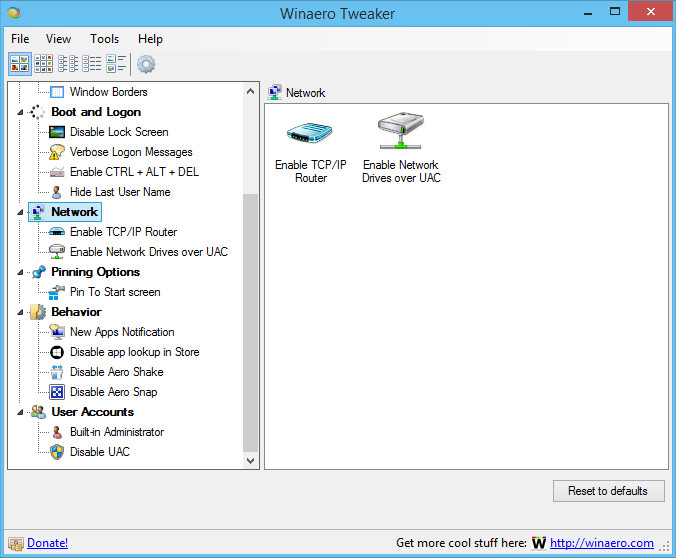Click the Winaero W logo icon
The width and height of the screenshot is (676, 558).
click(x=539, y=543)
